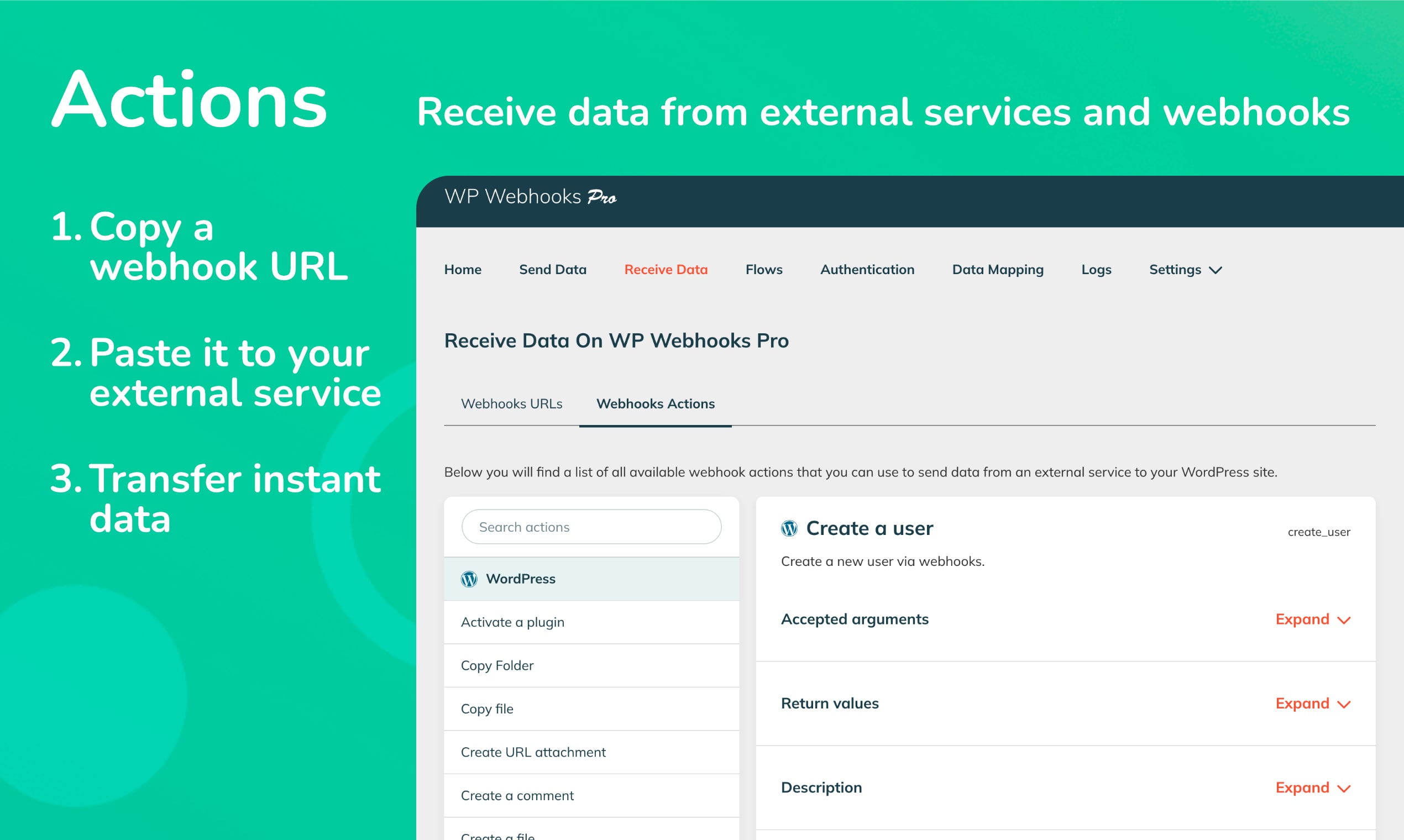Open the Flows page
The image size is (1404, 840).
764,270
